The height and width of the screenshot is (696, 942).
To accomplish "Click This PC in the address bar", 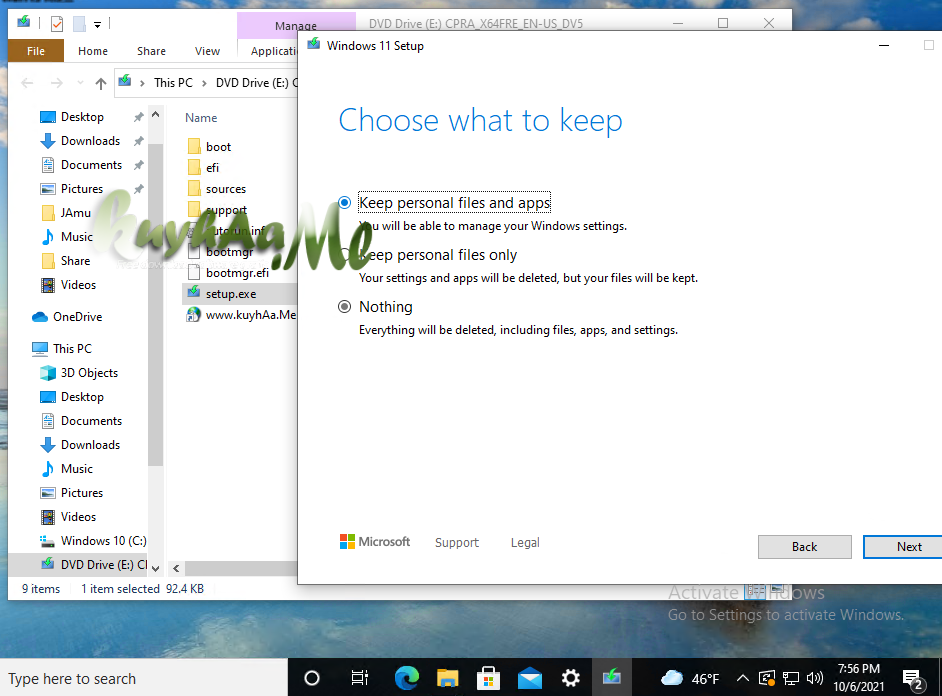I will [173, 83].
